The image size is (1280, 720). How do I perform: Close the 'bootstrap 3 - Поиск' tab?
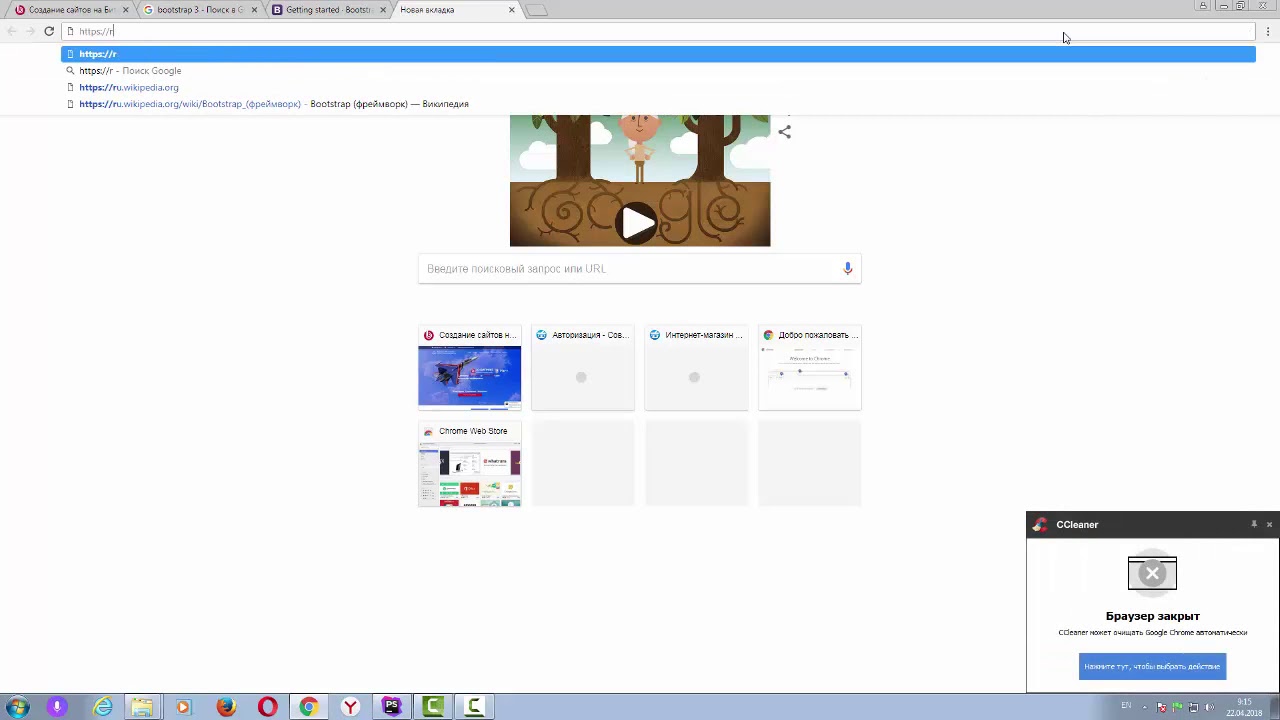tap(254, 10)
